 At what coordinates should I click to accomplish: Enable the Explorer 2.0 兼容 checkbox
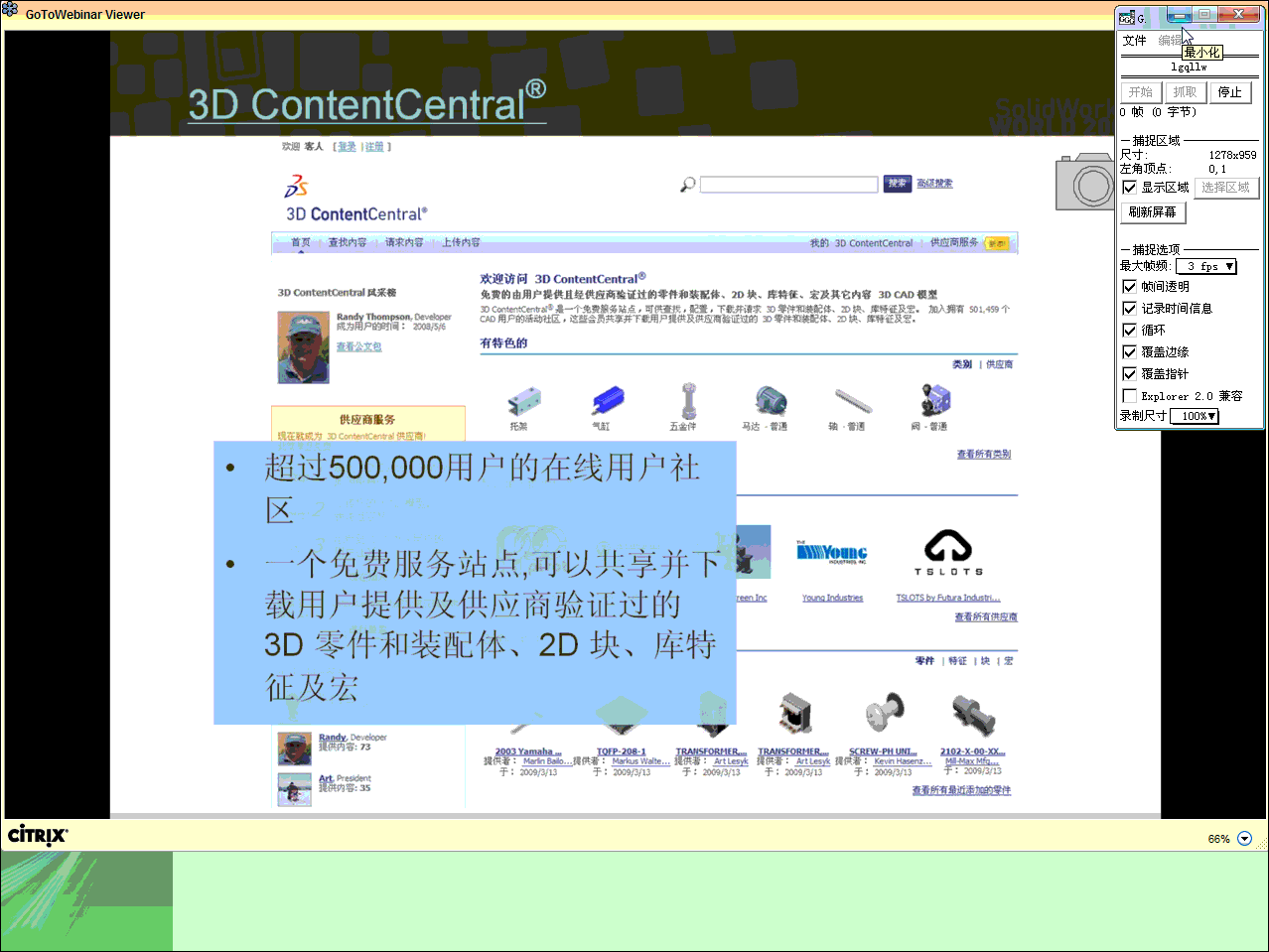point(1129,395)
